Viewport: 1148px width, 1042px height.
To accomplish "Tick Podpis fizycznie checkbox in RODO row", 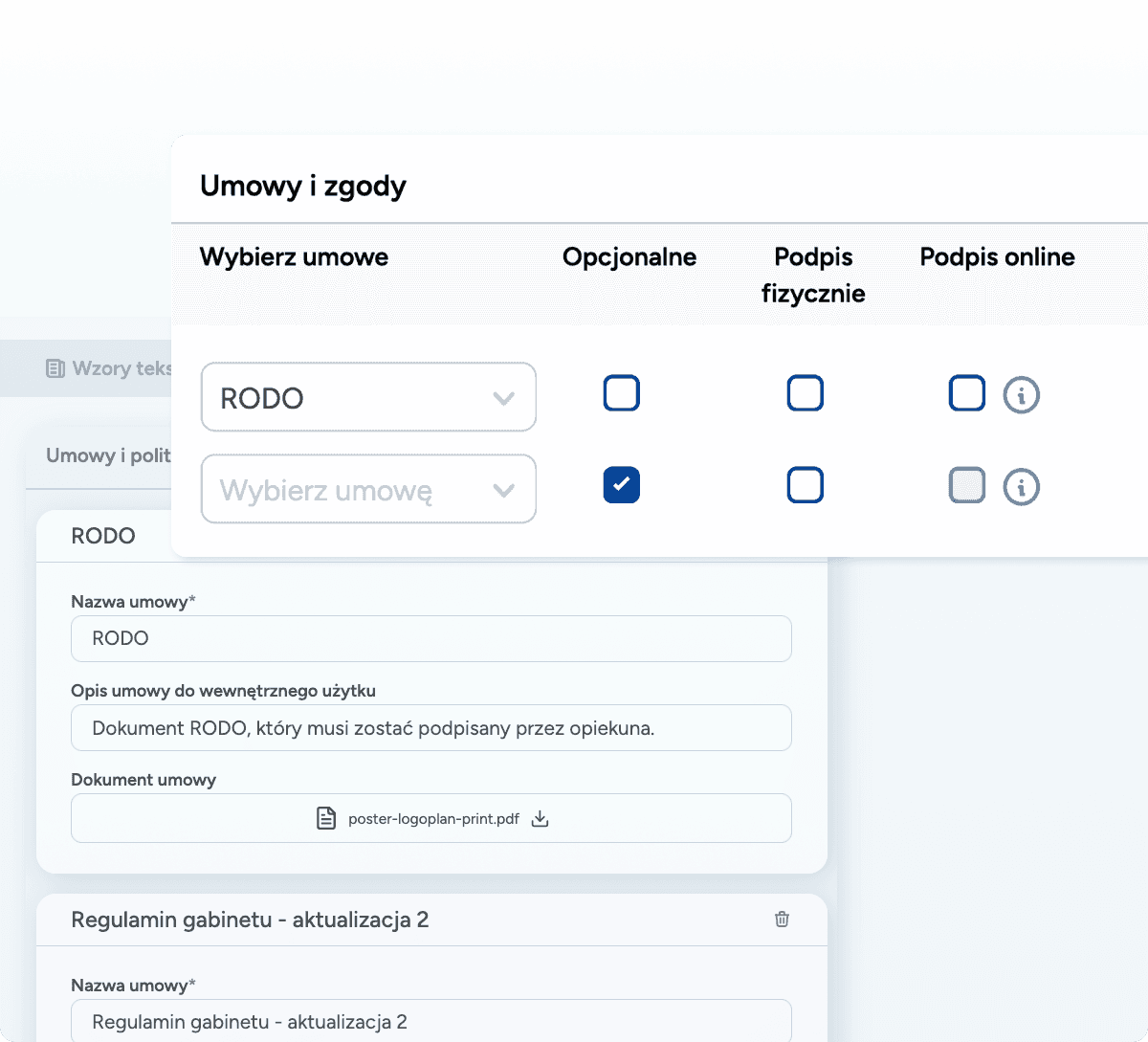I will pyautogui.click(x=805, y=393).
